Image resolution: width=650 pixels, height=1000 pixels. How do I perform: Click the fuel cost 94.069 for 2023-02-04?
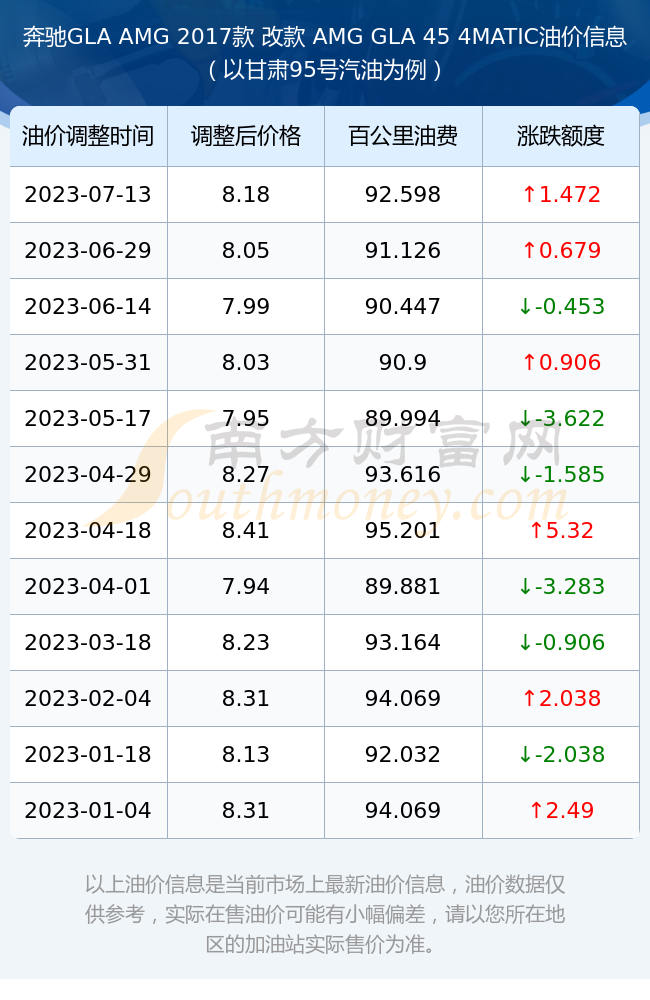point(403,698)
